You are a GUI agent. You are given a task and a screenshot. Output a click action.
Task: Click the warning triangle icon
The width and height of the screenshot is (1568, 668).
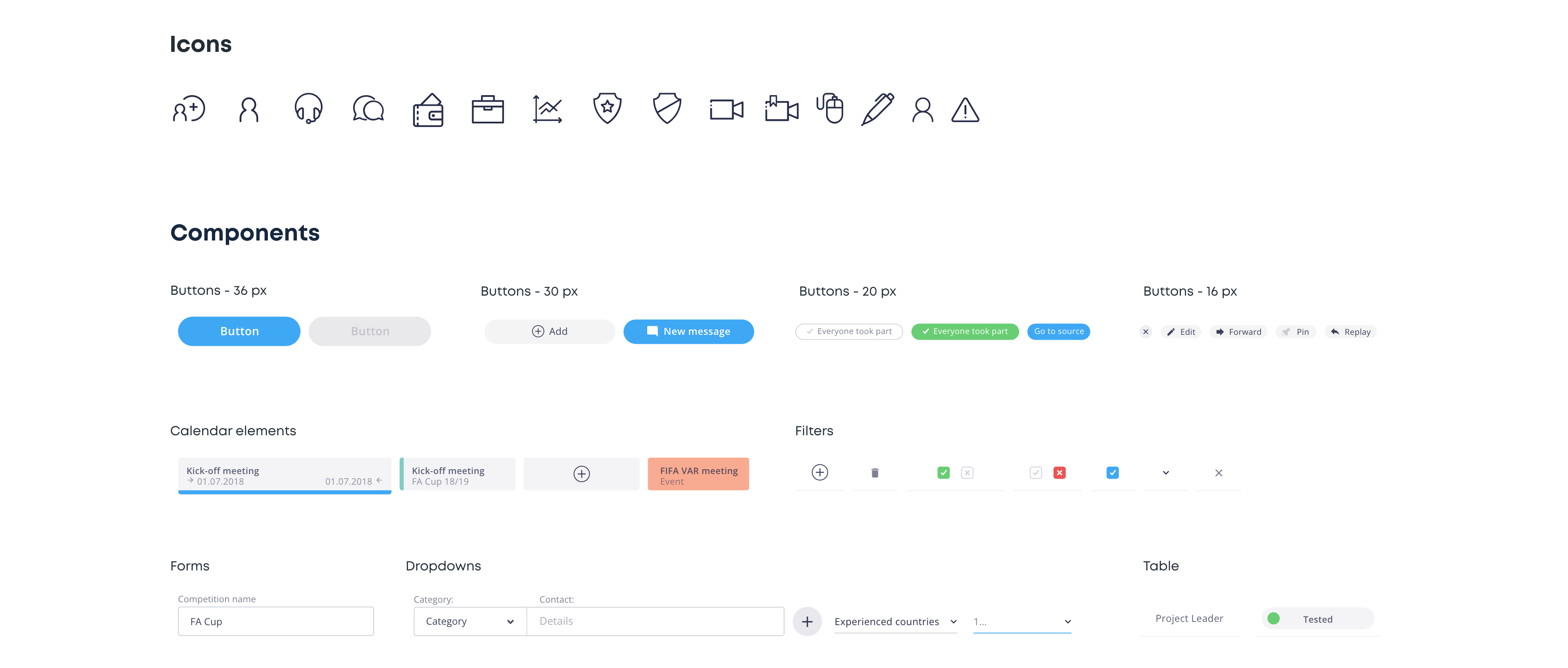click(965, 110)
